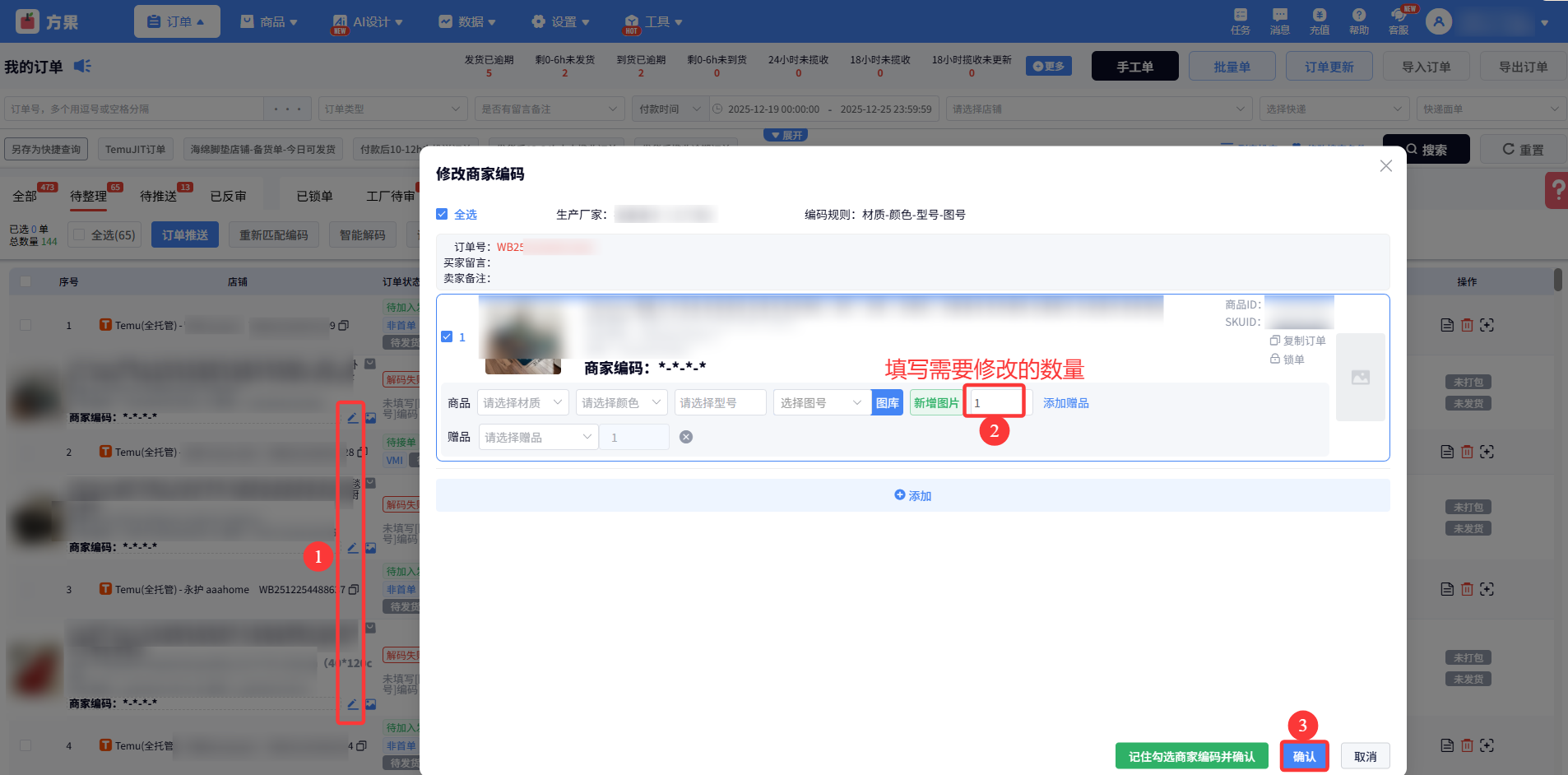
Task: Open the AI设计 top menu
Action: [x=368, y=21]
